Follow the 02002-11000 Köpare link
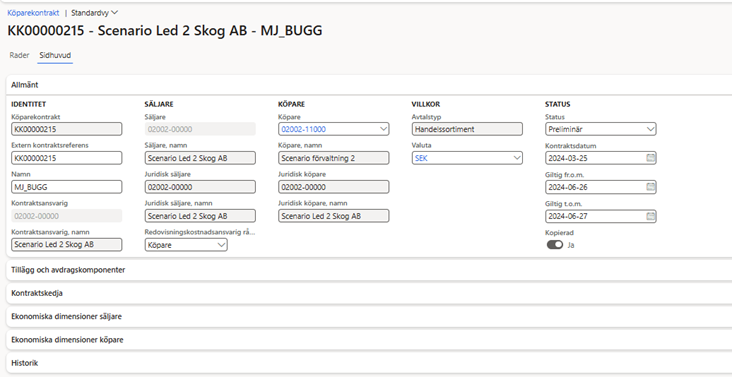The width and height of the screenshot is (732, 377). [303, 129]
